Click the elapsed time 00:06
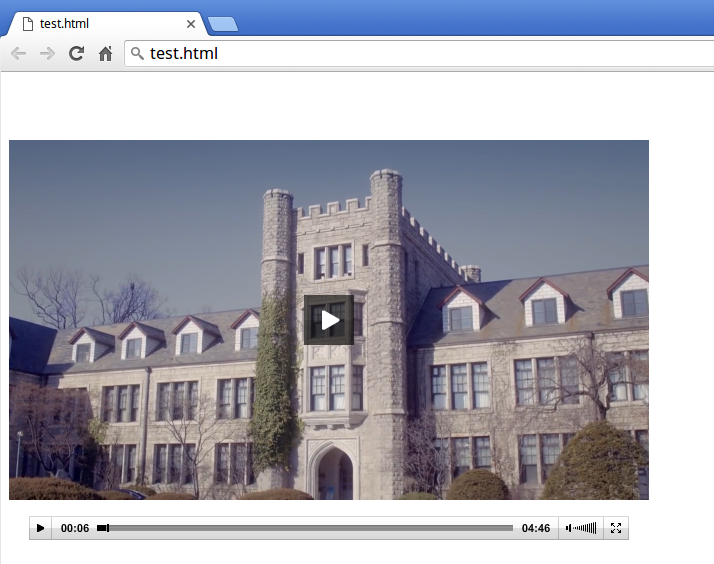The width and height of the screenshot is (714, 564). click(75, 528)
